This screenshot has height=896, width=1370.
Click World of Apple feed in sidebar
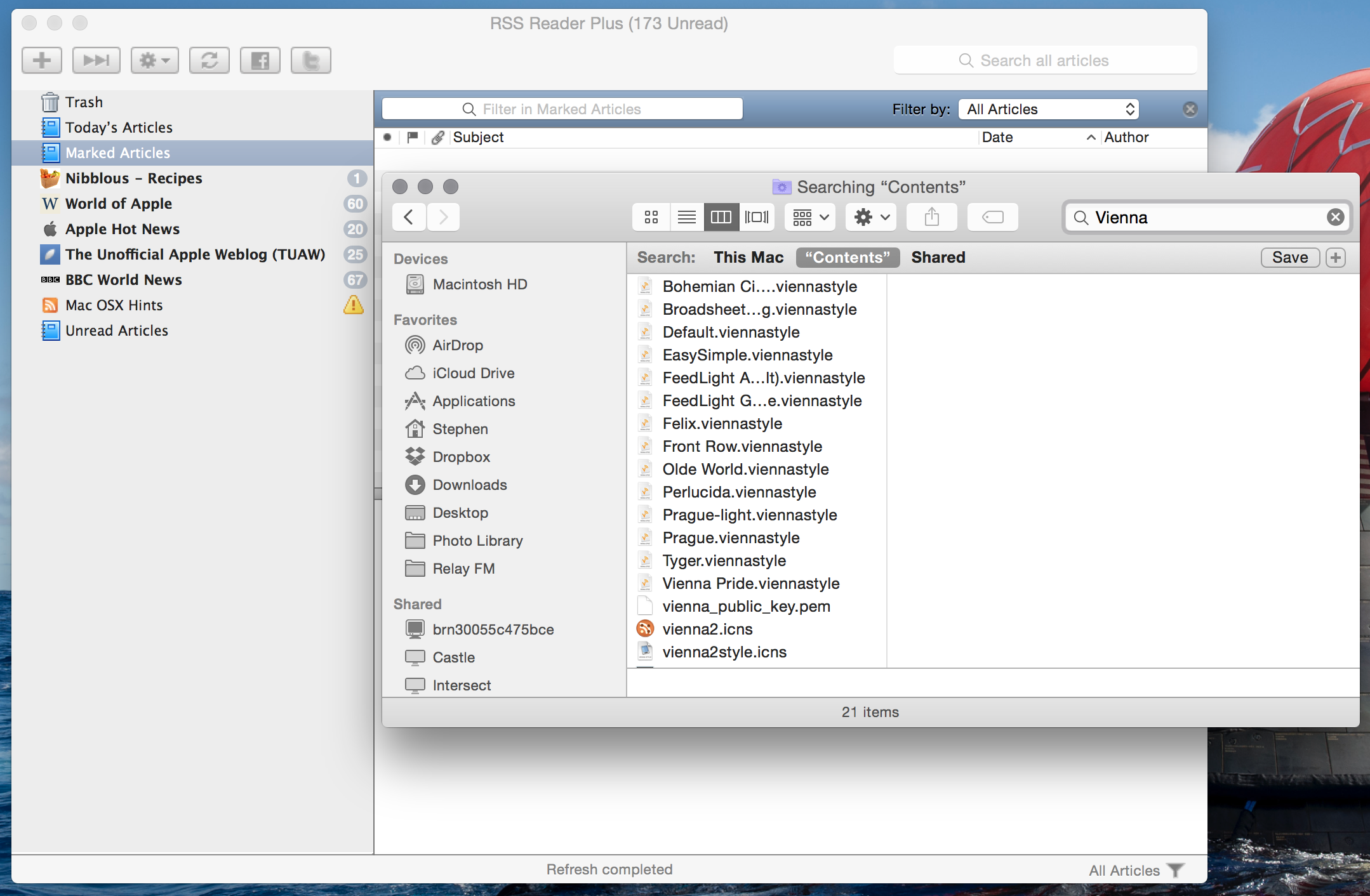coord(118,203)
